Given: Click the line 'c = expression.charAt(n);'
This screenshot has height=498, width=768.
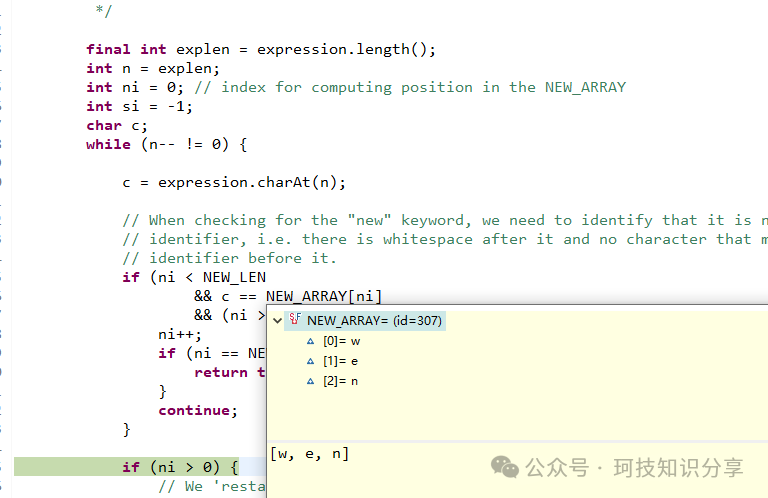Looking at the screenshot, I should click(x=234, y=183).
